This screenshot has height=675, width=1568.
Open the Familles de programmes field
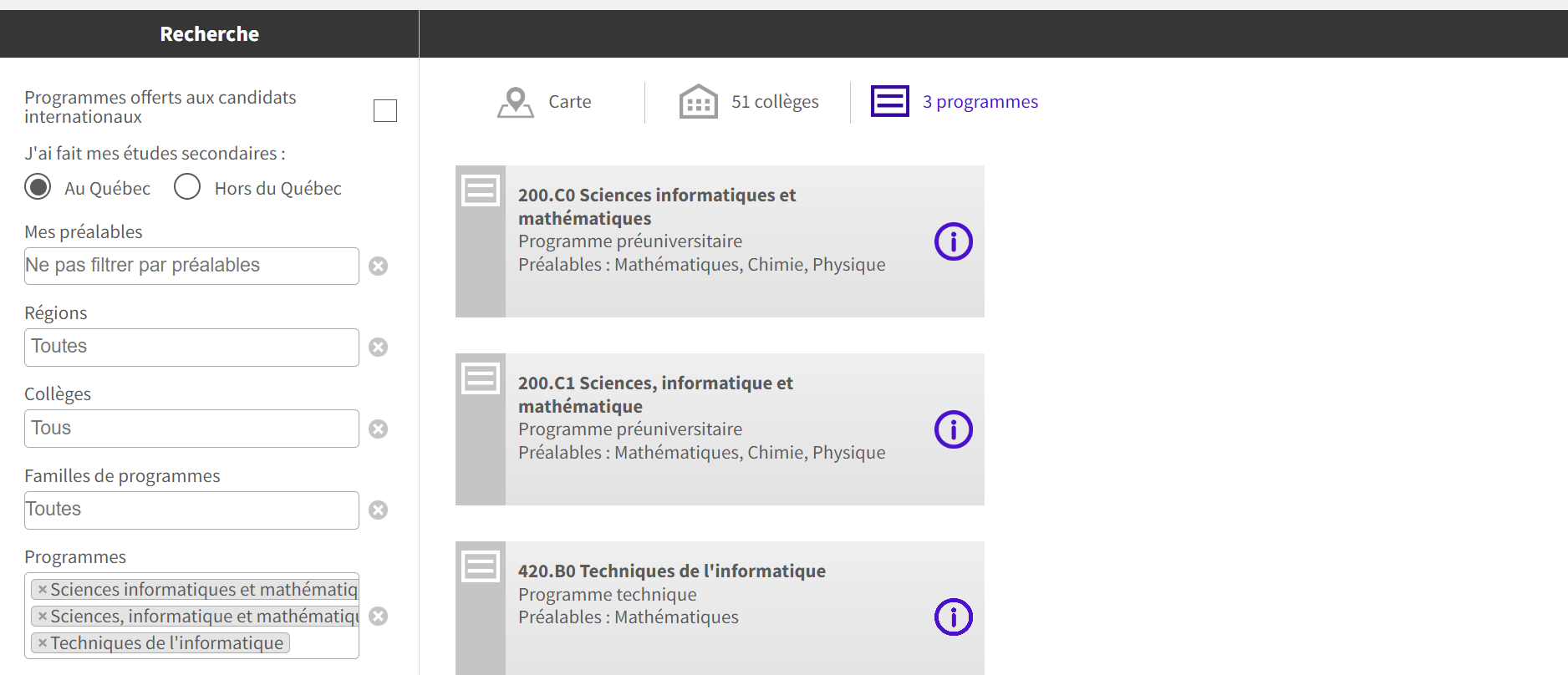point(191,510)
